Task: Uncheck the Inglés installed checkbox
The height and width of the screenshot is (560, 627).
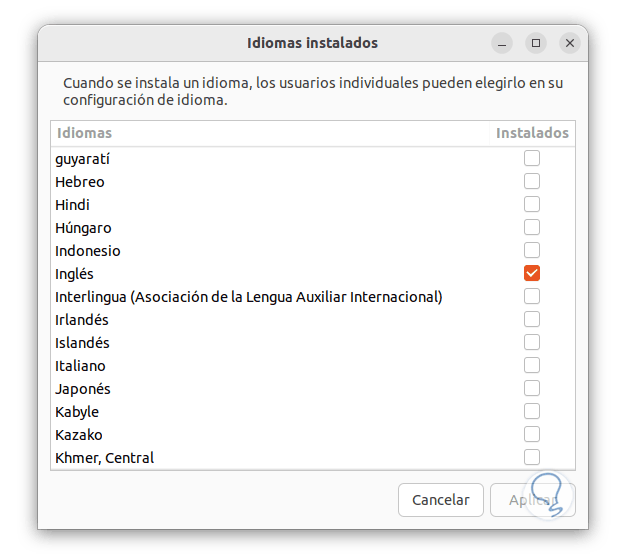Action: (x=532, y=273)
